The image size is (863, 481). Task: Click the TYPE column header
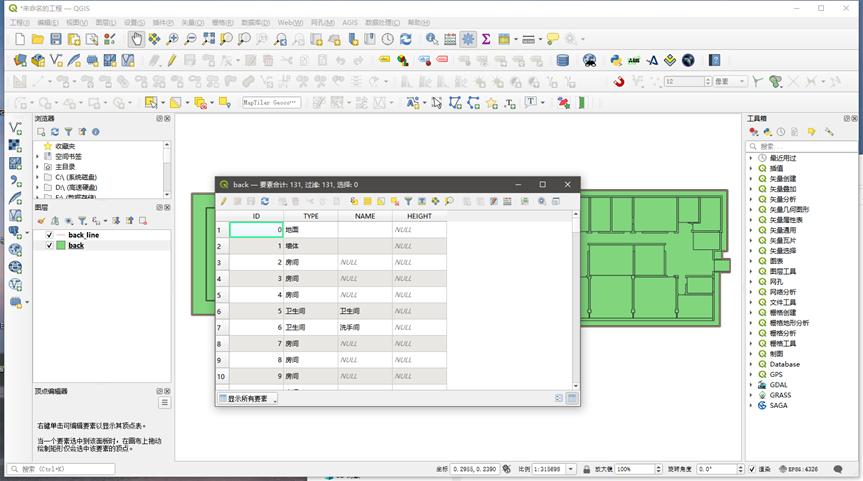coord(310,215)
